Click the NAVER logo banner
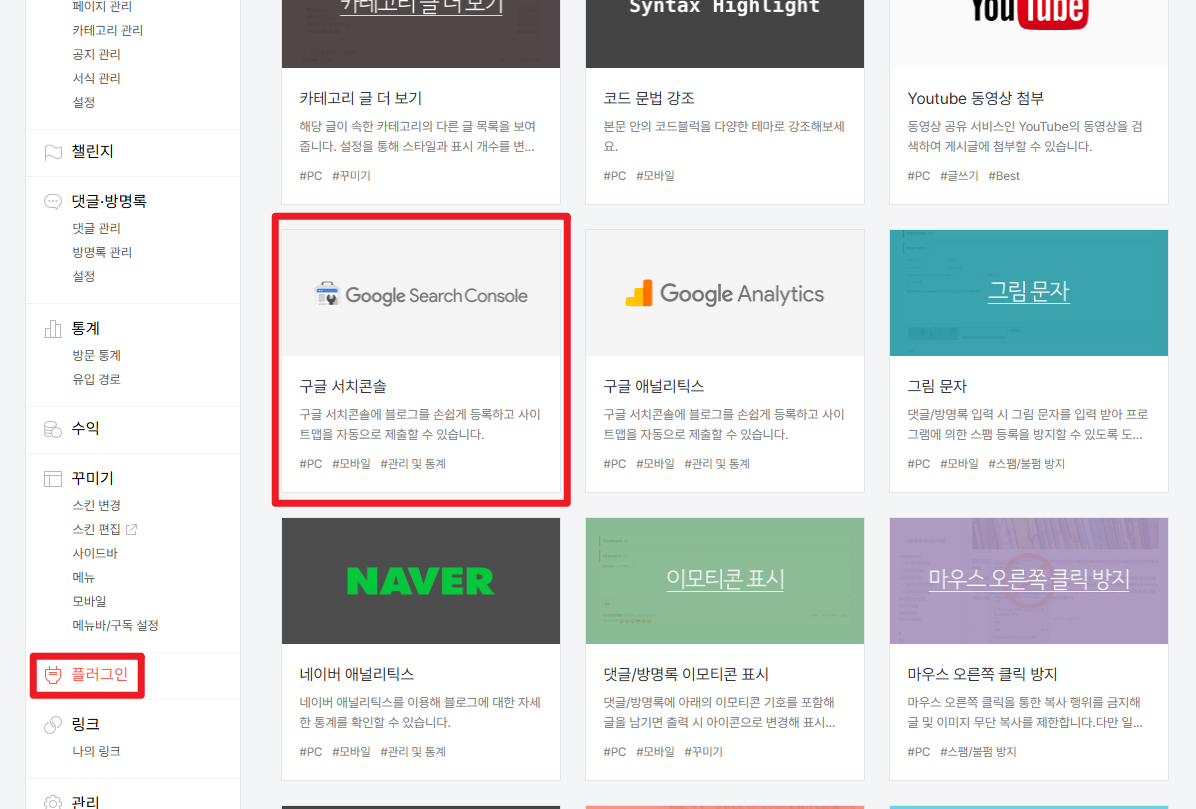1196x809 pixels. pyautogui.click(x=420, y=581)
